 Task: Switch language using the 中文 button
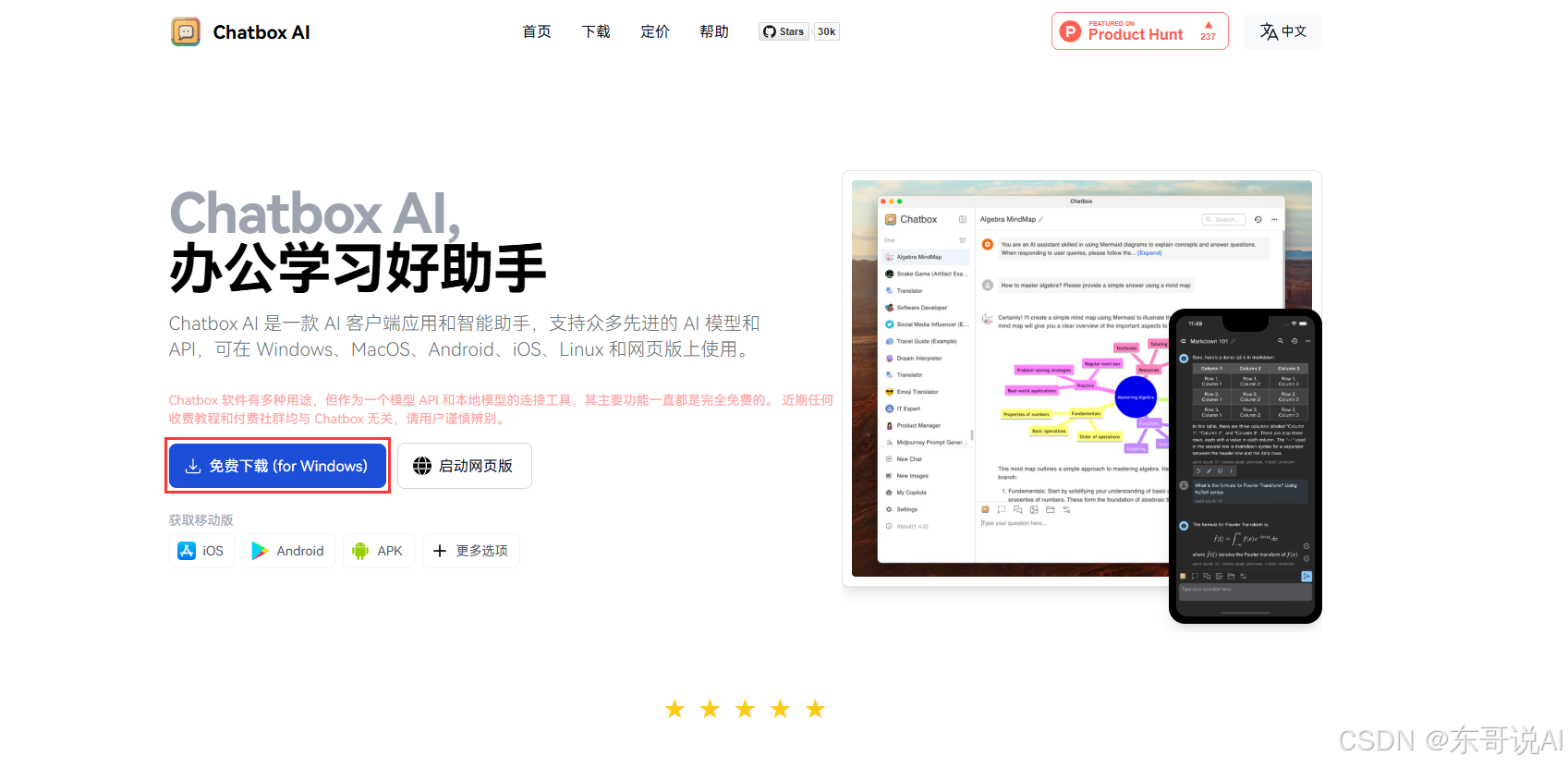(x=1282, y=31)
